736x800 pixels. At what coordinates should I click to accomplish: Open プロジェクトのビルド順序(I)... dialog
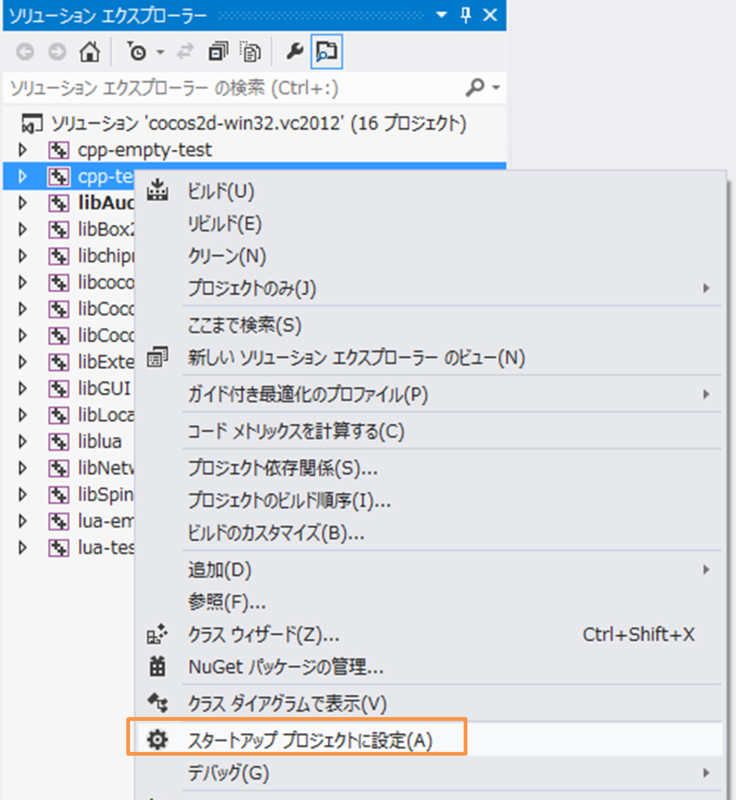click(x=429, y=501)
